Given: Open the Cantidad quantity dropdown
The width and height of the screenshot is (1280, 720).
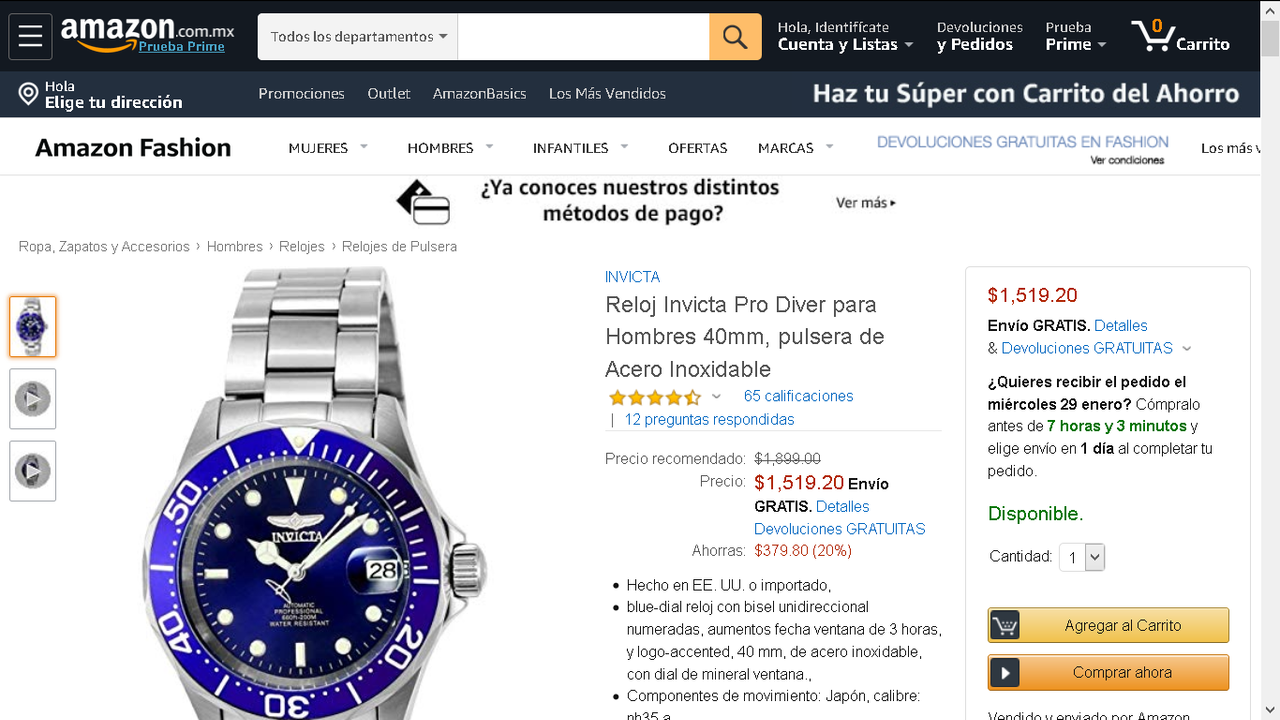Looking at the screenshot, I should [1082, 557].
